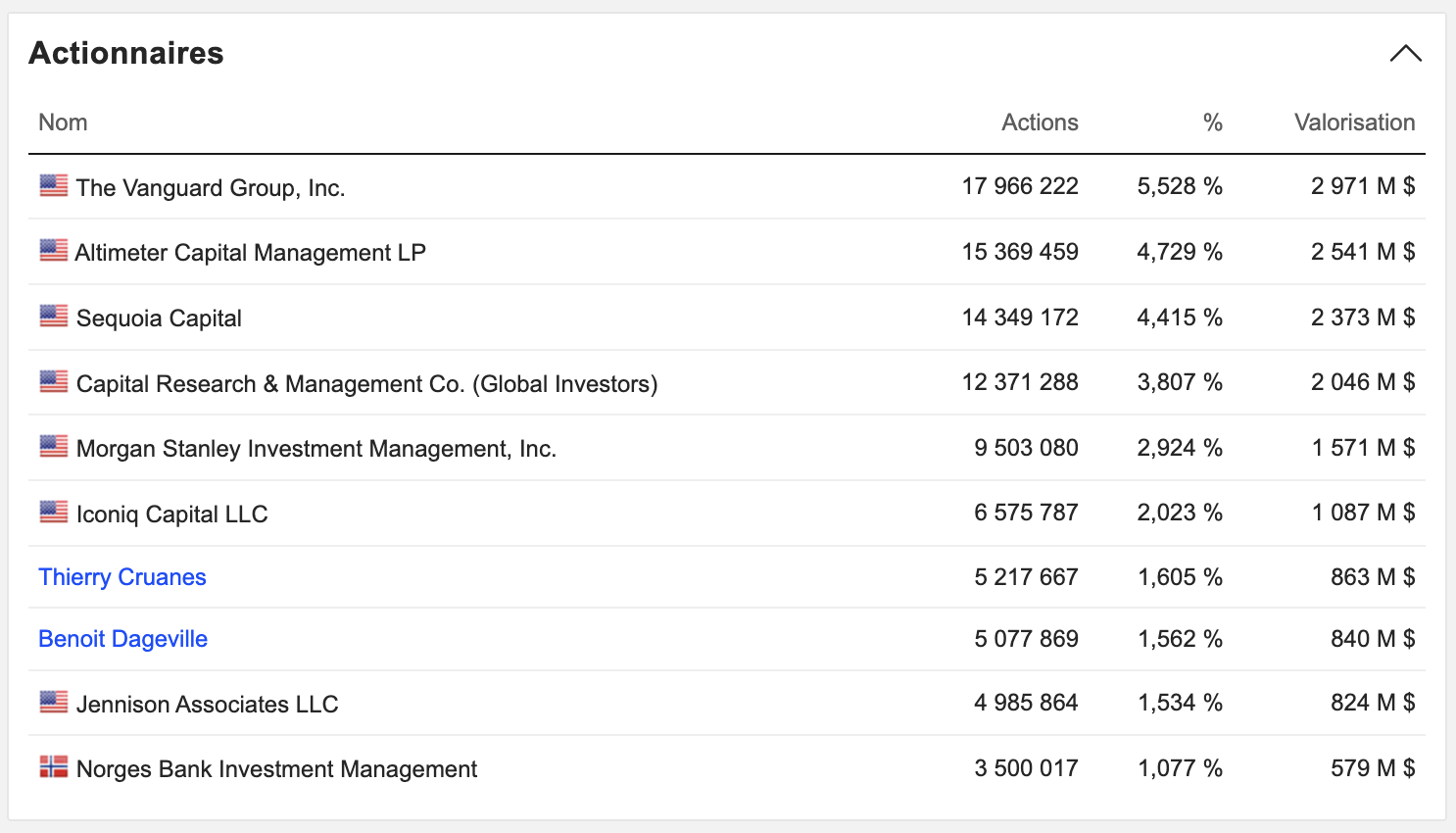Click the % column header
Viewport: 1456px width, 833px height.
[1213, 122]
